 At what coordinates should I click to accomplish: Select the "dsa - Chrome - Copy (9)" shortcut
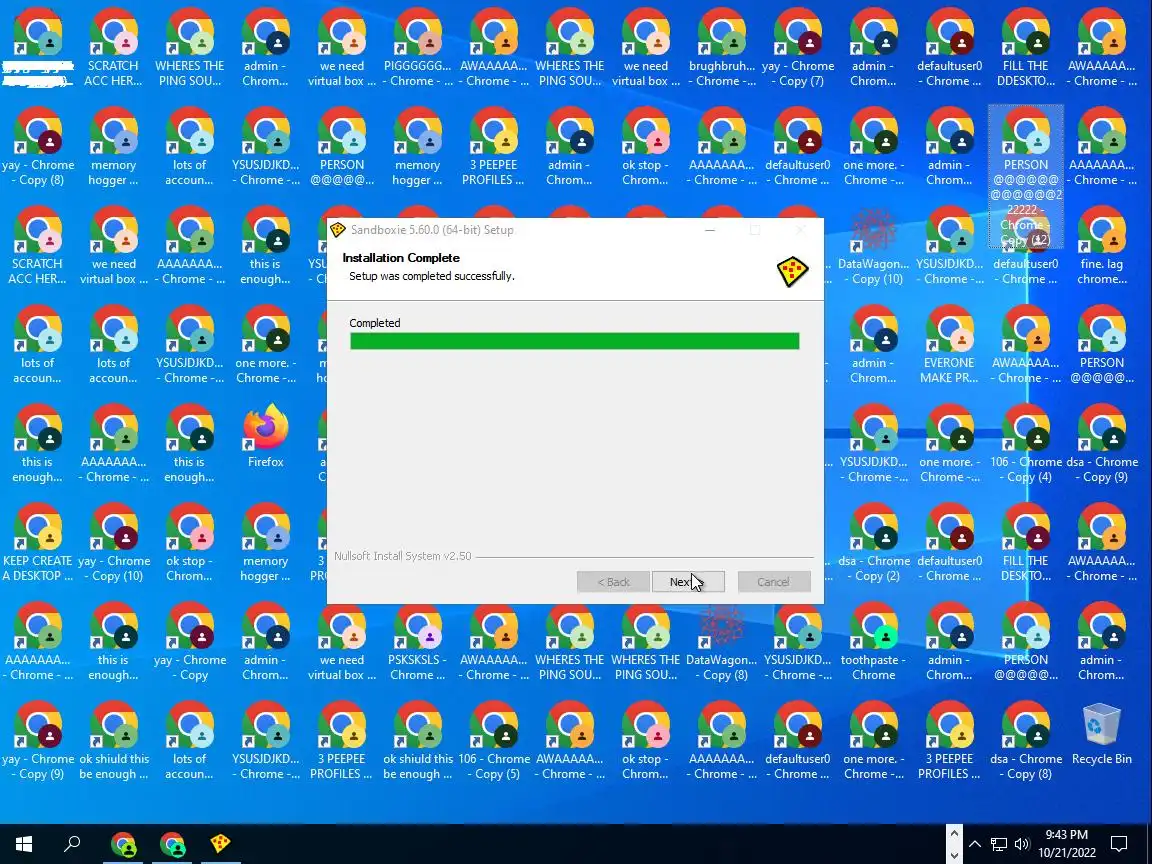[1101, 444]
